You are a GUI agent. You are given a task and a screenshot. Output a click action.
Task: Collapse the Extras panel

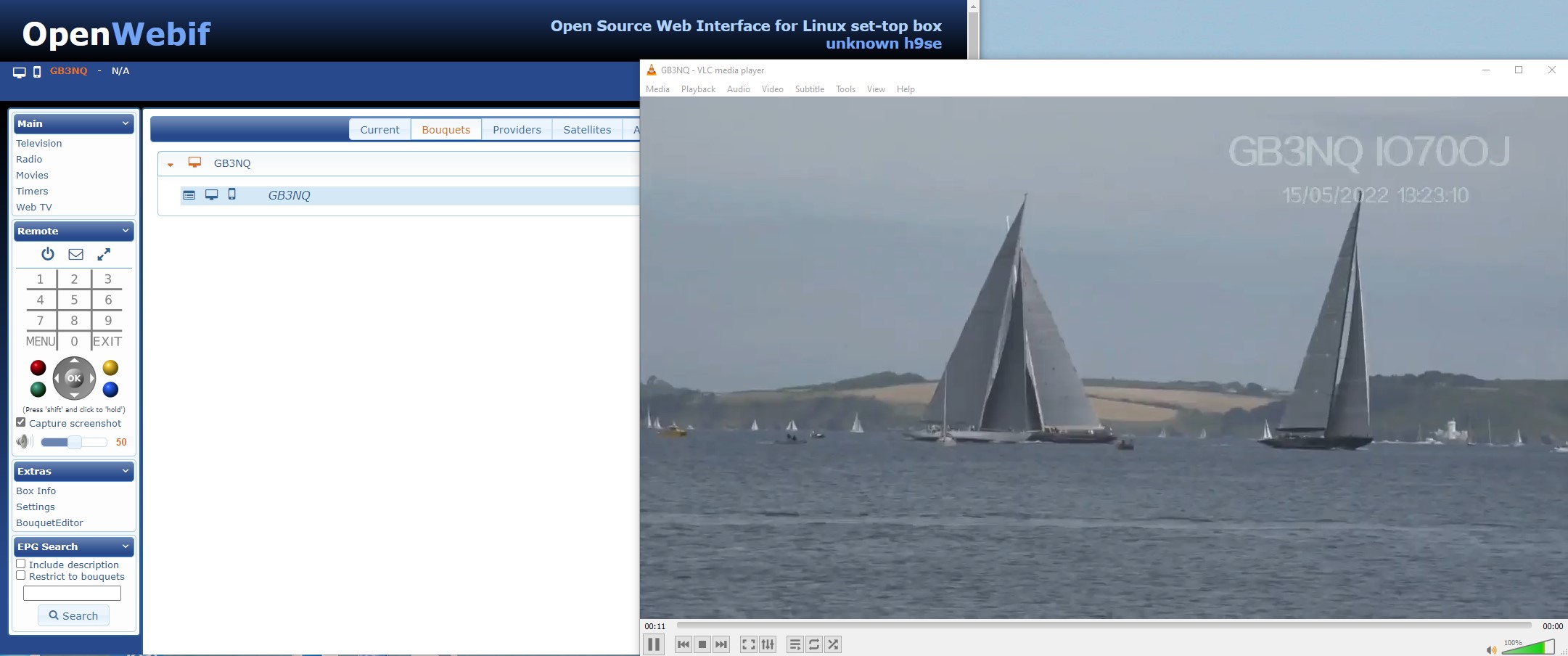click(x=126, y=471)
